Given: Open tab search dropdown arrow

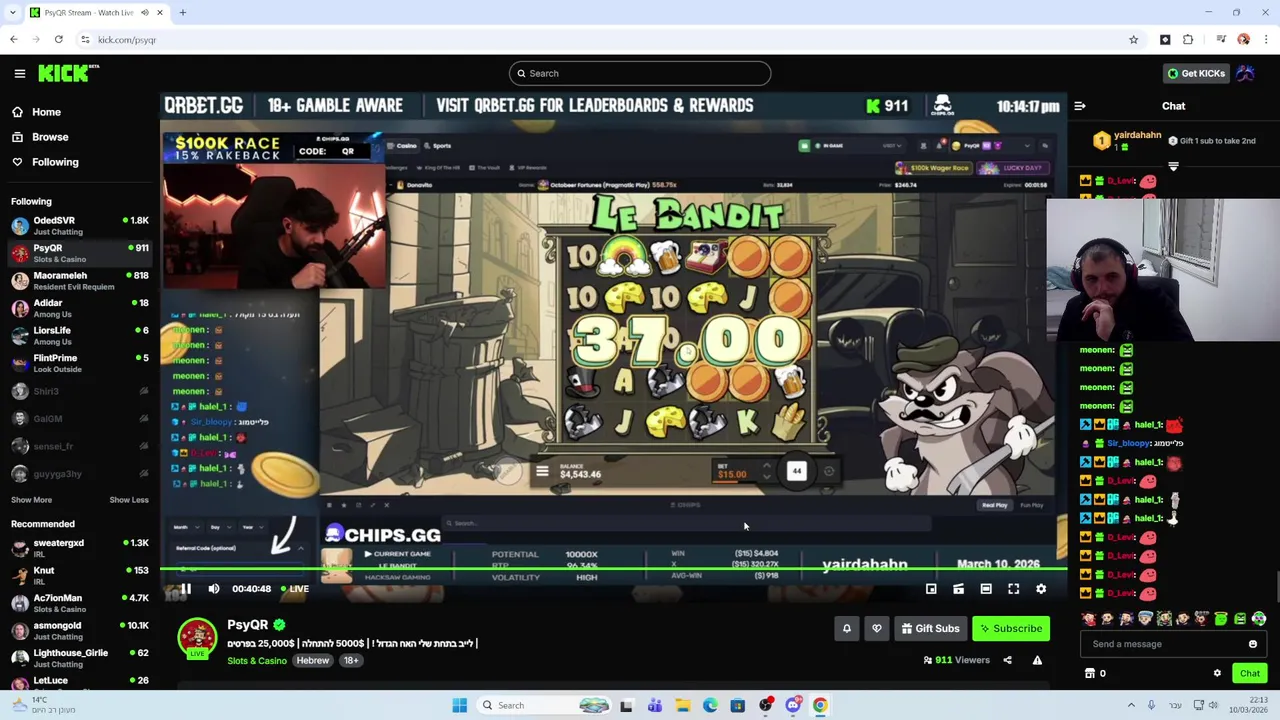Looking at the screenshot, I should (14, 13).
